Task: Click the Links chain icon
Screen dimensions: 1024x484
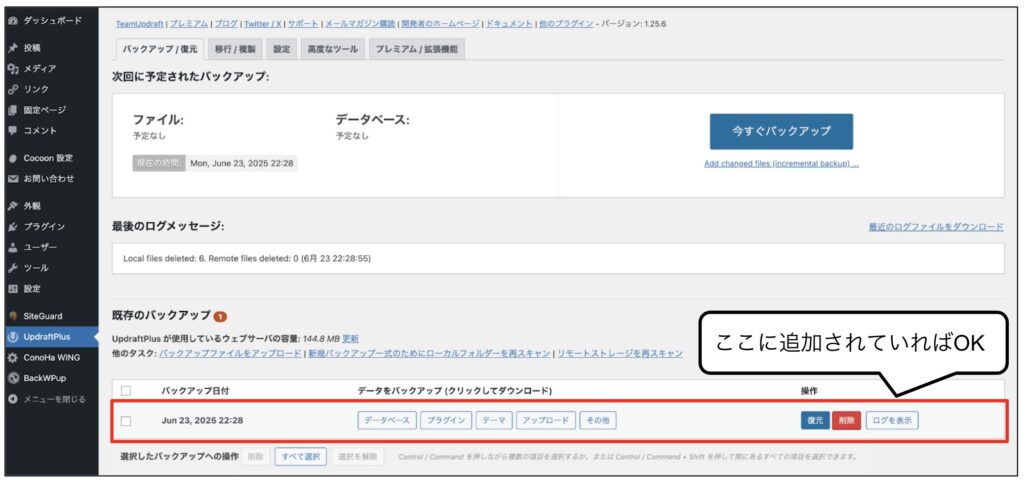Action: coord(12,89)
